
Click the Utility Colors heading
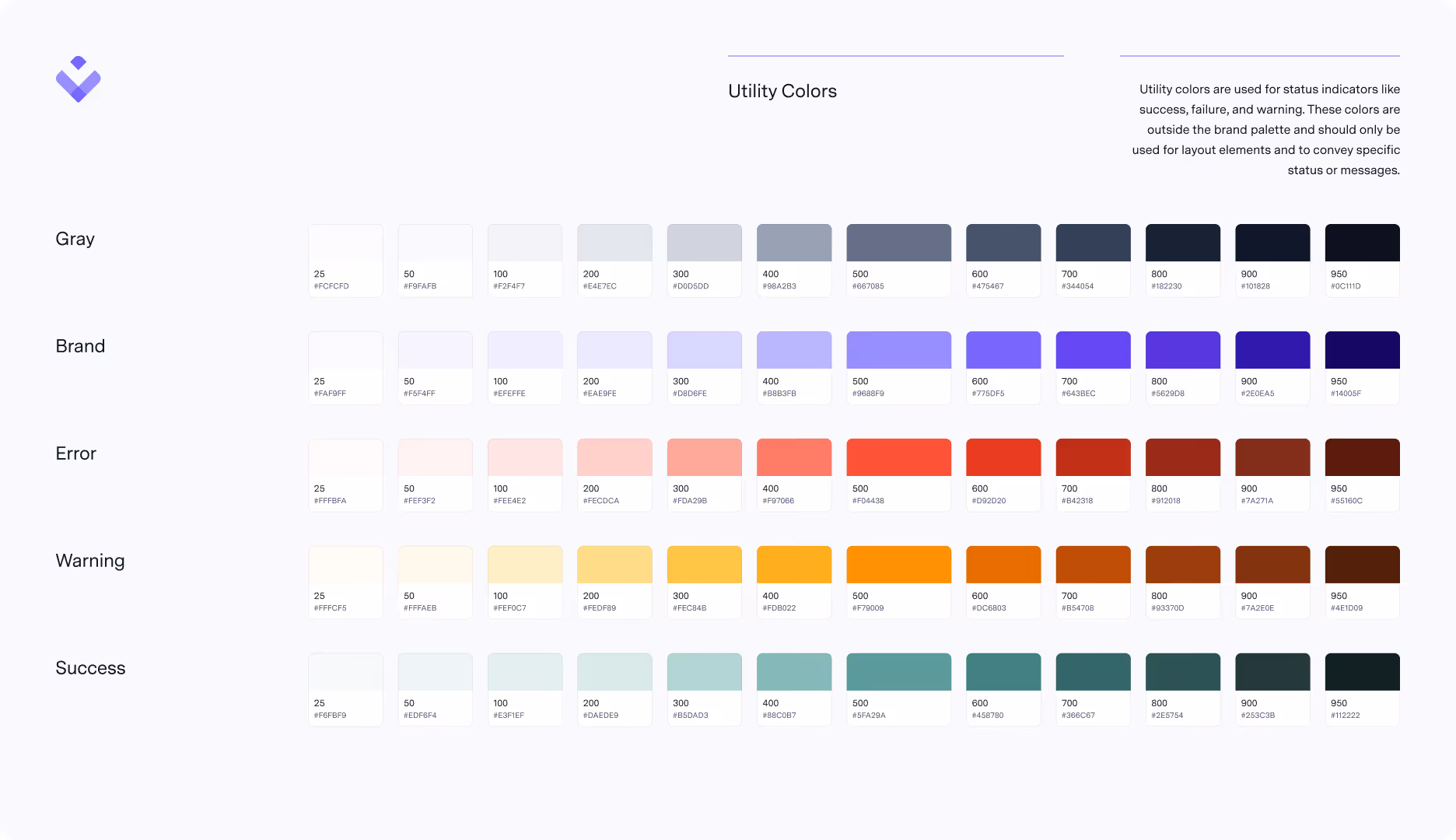click(x=782, y=91)
